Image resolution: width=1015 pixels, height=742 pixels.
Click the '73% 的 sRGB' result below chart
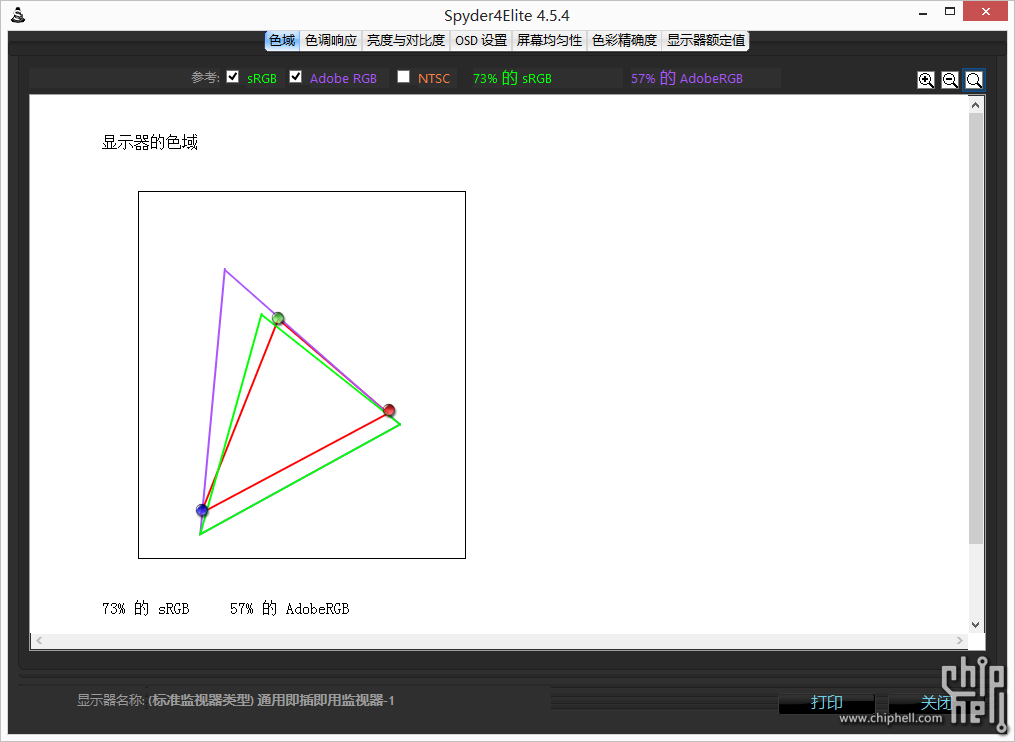[x=146, y=609]
